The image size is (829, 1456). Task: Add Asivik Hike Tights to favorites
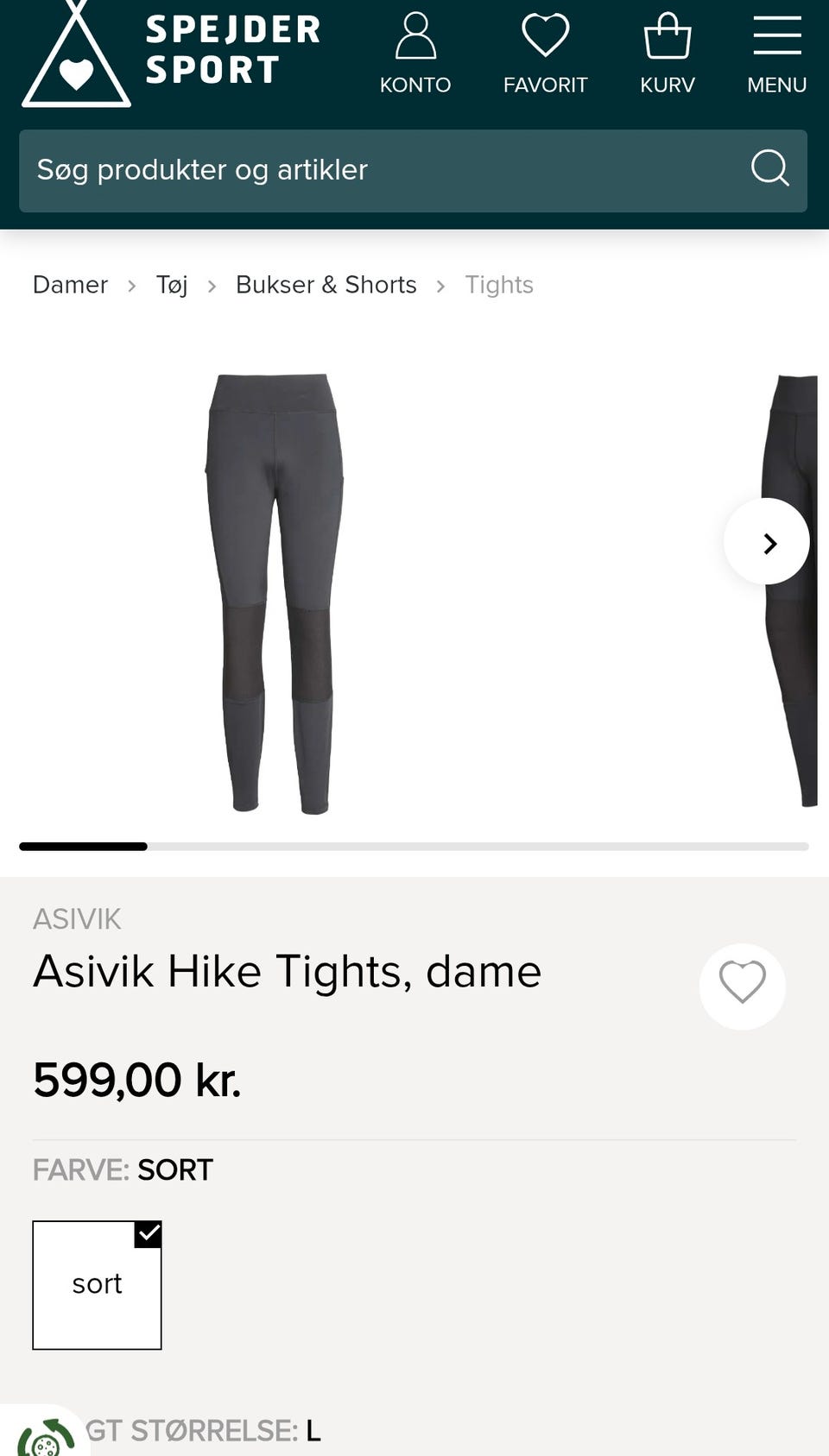tap(742, 986)
